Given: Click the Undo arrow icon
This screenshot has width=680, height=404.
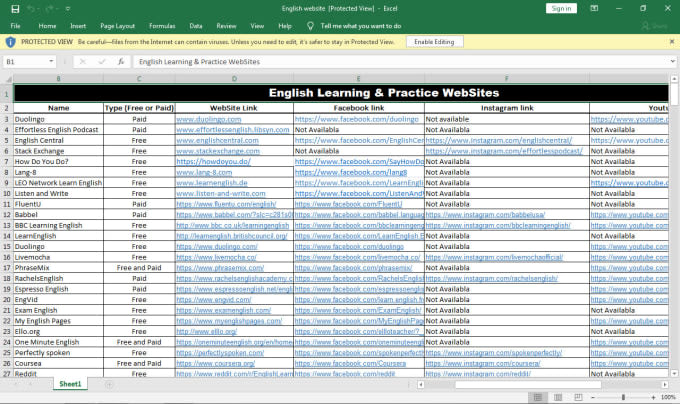Looking at the screenshot, I should [x=32, y=9].
